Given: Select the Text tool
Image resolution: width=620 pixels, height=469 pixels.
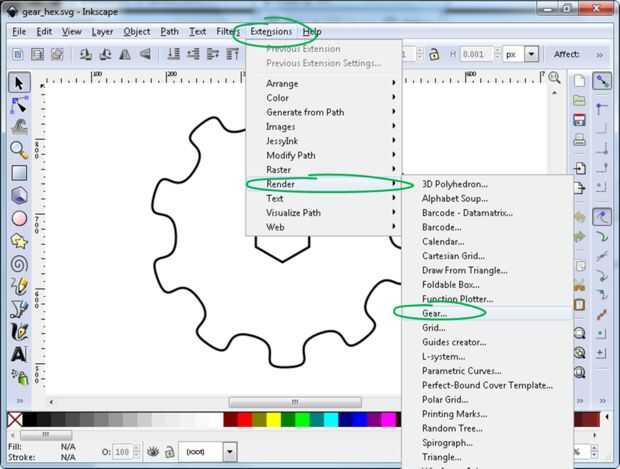Looking at the screenshot, I should pos(19,354).
